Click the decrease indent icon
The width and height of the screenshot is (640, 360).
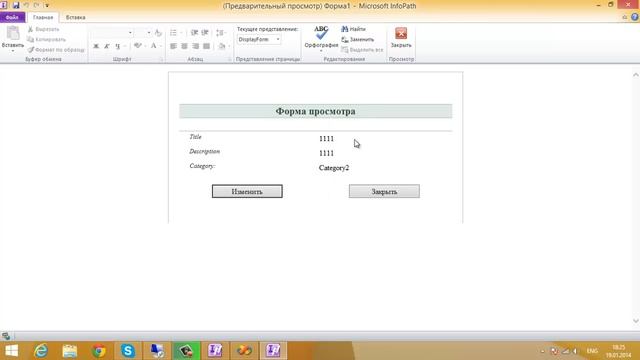194,33
